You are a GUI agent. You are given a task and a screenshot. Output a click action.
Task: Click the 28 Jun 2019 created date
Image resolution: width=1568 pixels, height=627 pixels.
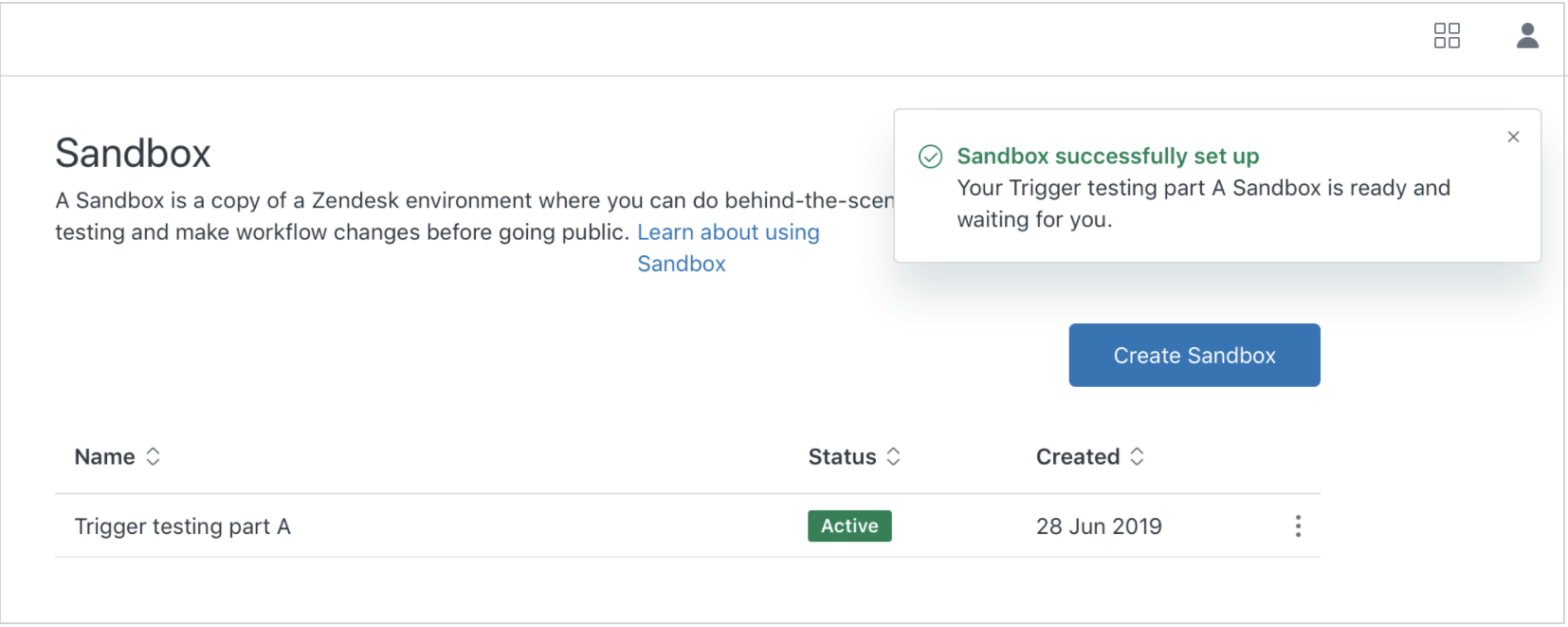1099,526
